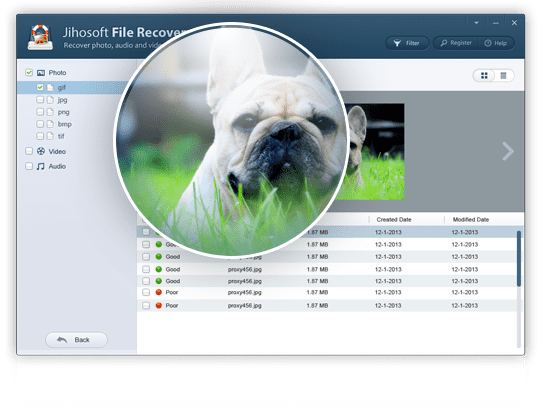Select the Audio tree label
This screenshot has width=544, height=420.
[57, 166]
